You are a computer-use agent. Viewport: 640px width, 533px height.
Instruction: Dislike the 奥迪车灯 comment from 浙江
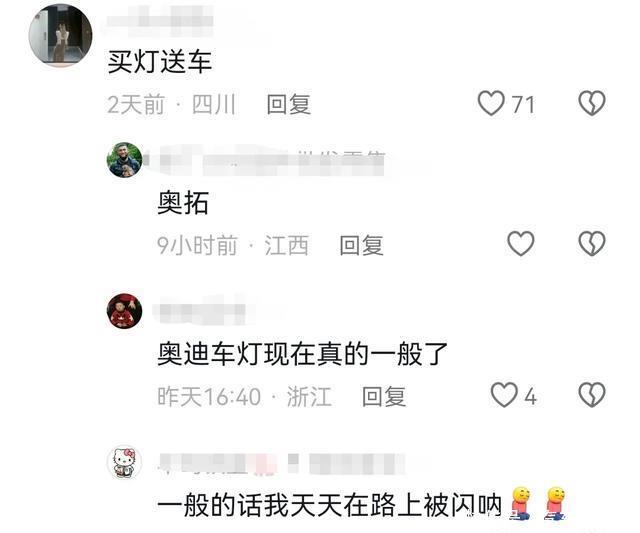coord(592,395)
